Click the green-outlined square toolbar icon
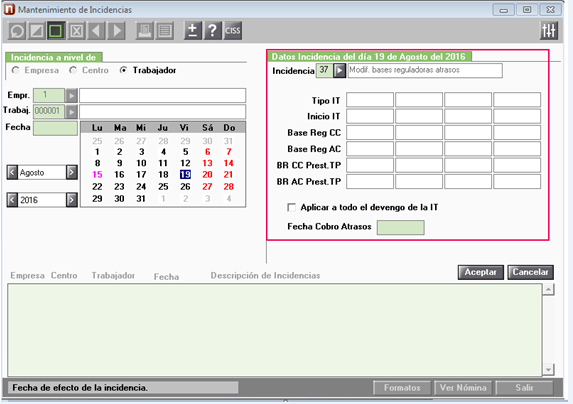This screenshot has height=404, width=573. tap(56, 31)
